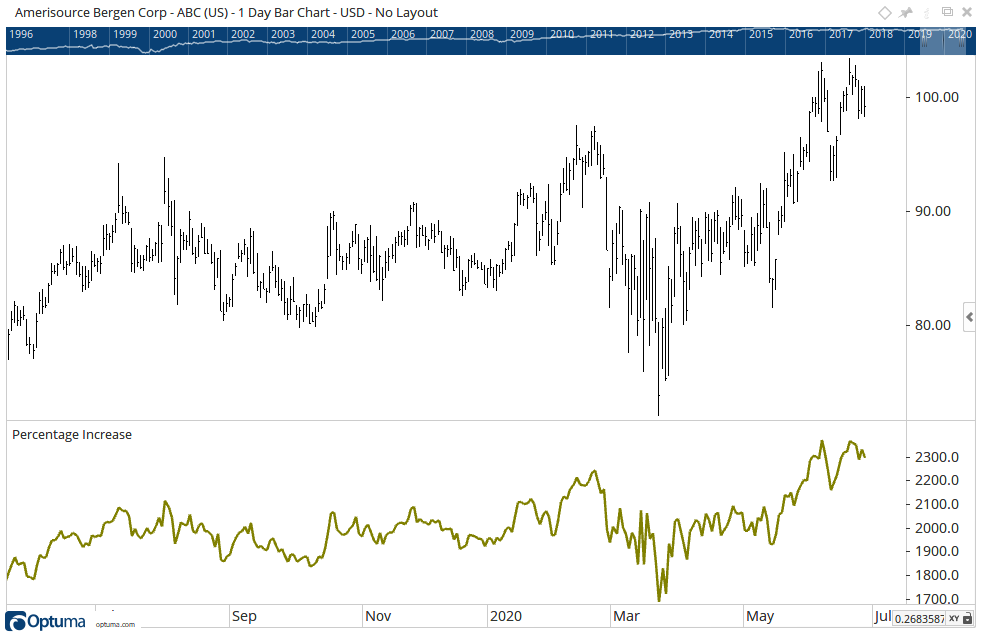Image resolution: width=982 pixels, height=635 pixels.
Task: Click the Nov label on the date axis
Action: click(378, 616)
